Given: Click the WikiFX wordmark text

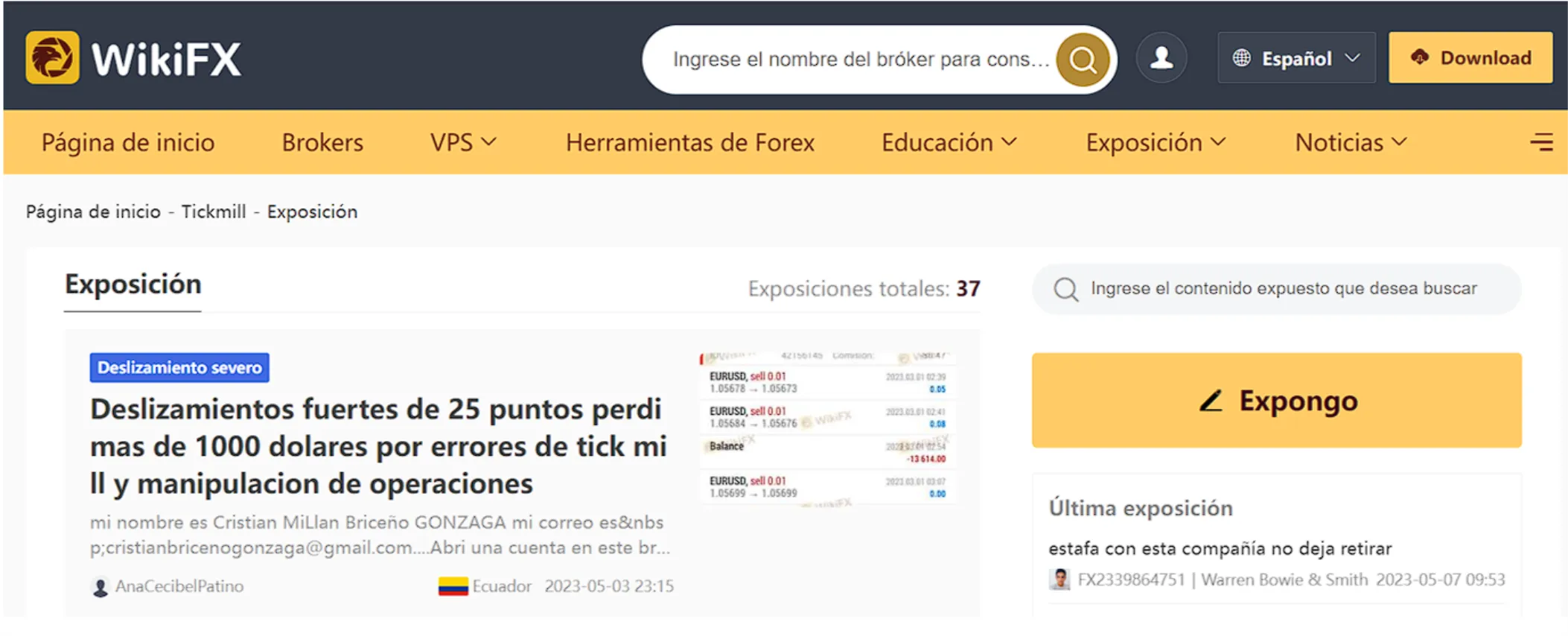Looking at the screenshot, I should point(166,59).
